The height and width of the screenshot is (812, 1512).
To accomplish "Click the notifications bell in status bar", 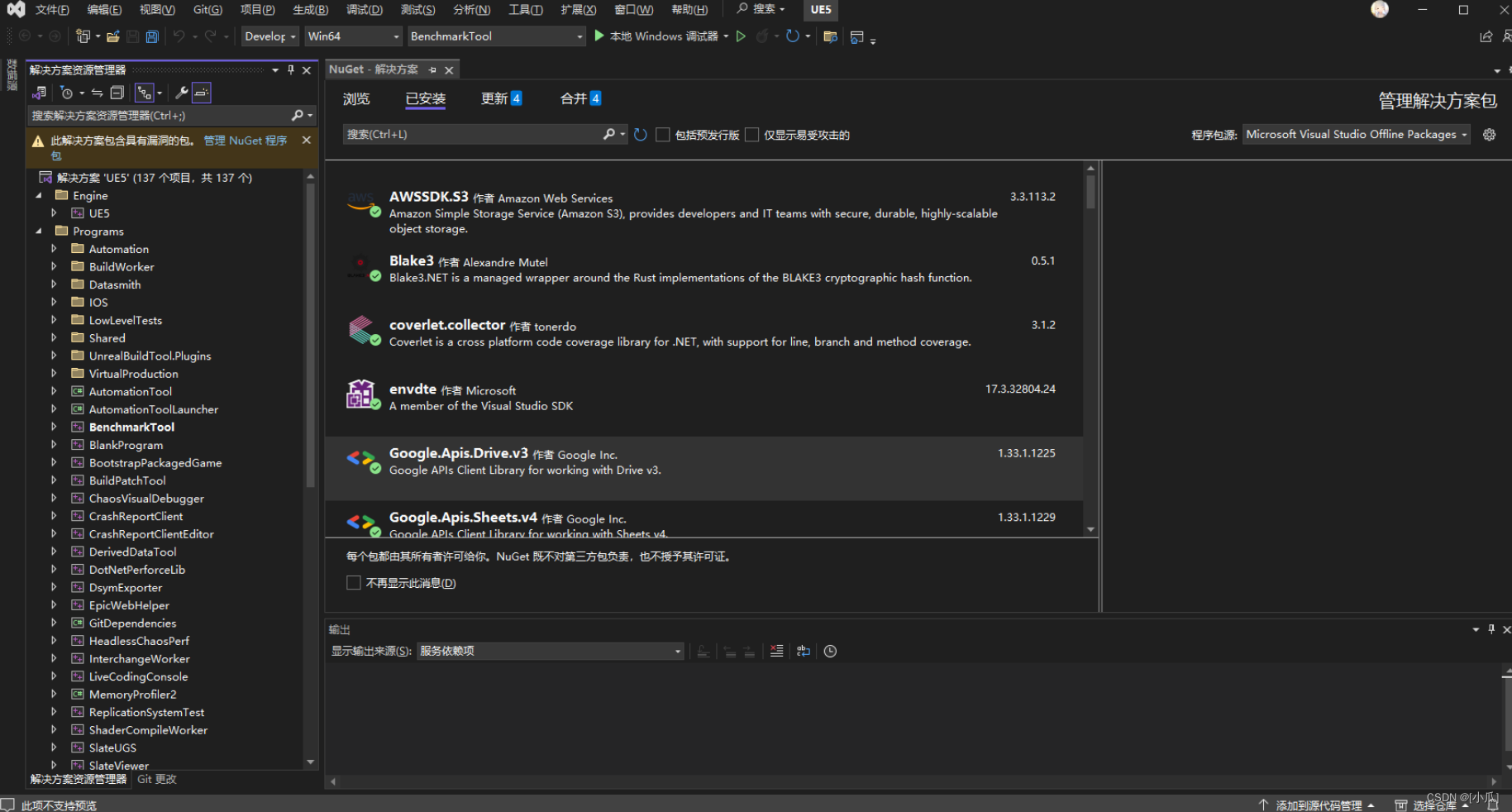I will [x=1493, y=805].
